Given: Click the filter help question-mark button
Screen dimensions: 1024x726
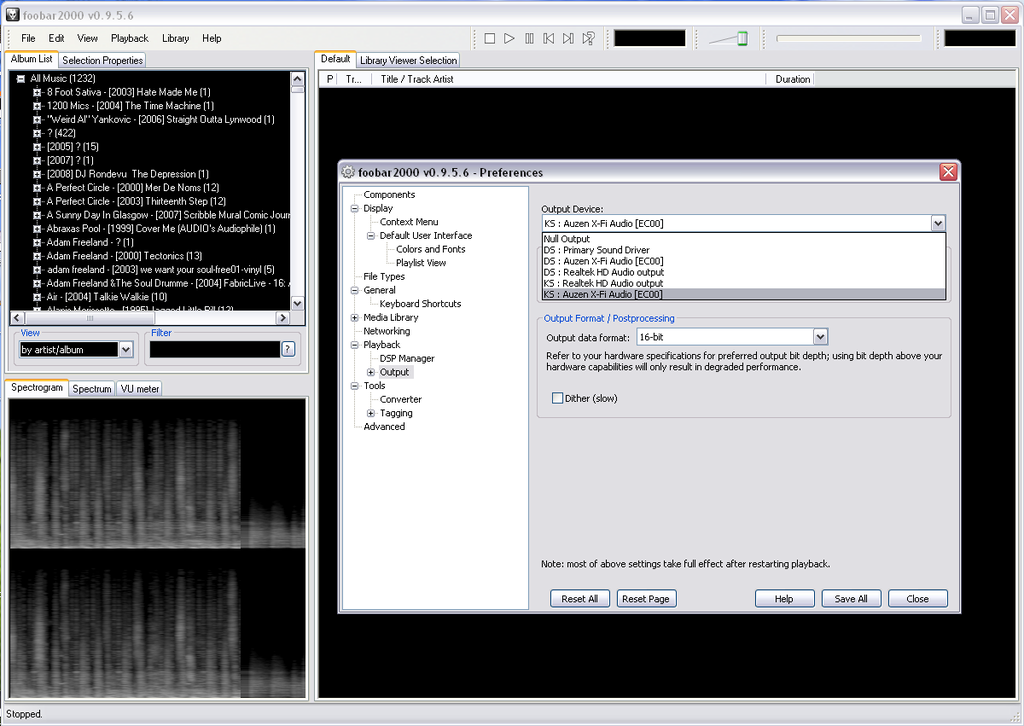Looking at the screenshot, I should click(x=288, y=349).
